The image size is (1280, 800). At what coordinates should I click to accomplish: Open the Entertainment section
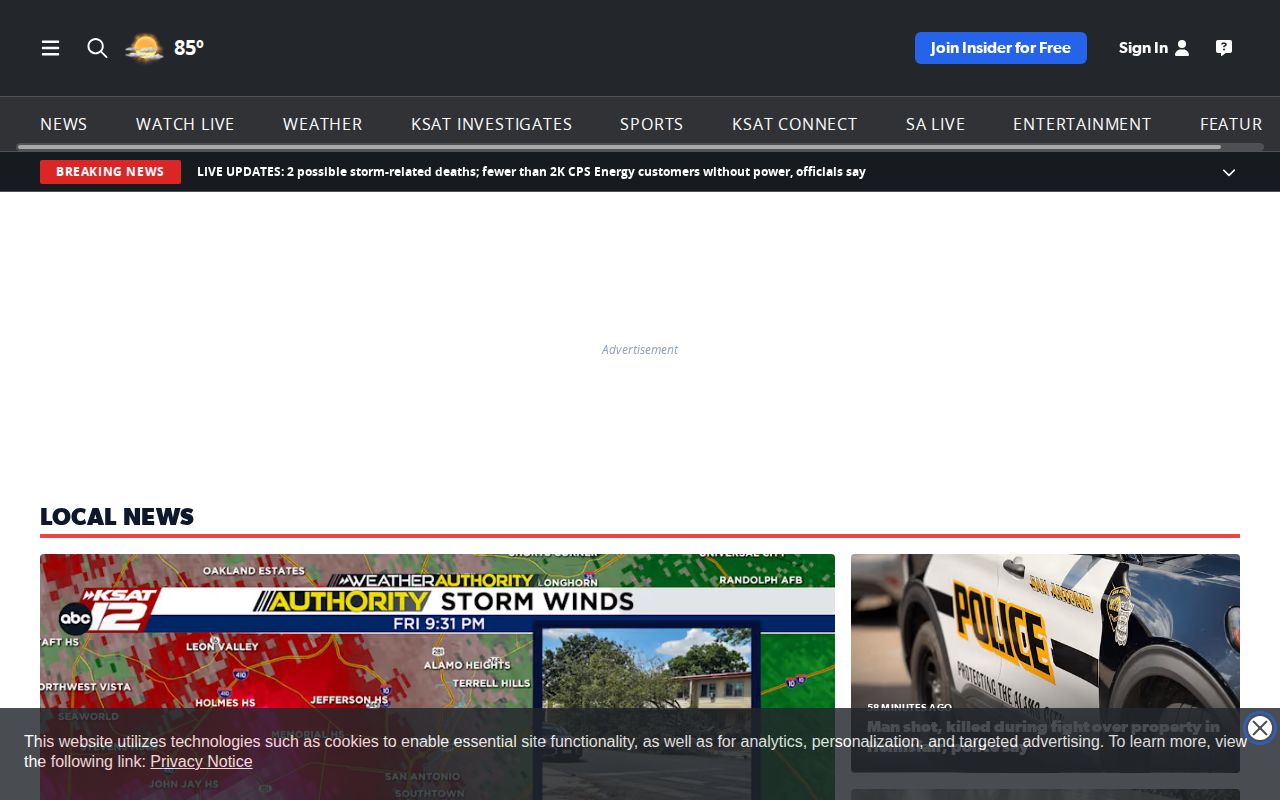coord(1082,124)
